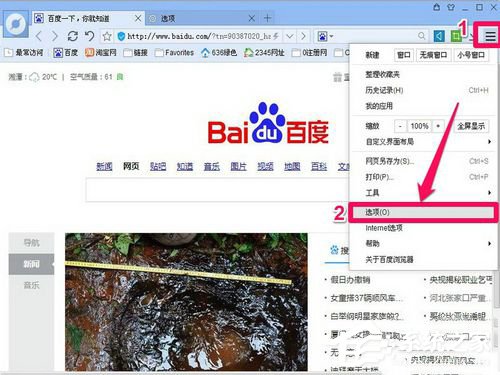The image size is (500, 375).
Task: Click the home-shaped icon in title bar
Action: point(437,7)
